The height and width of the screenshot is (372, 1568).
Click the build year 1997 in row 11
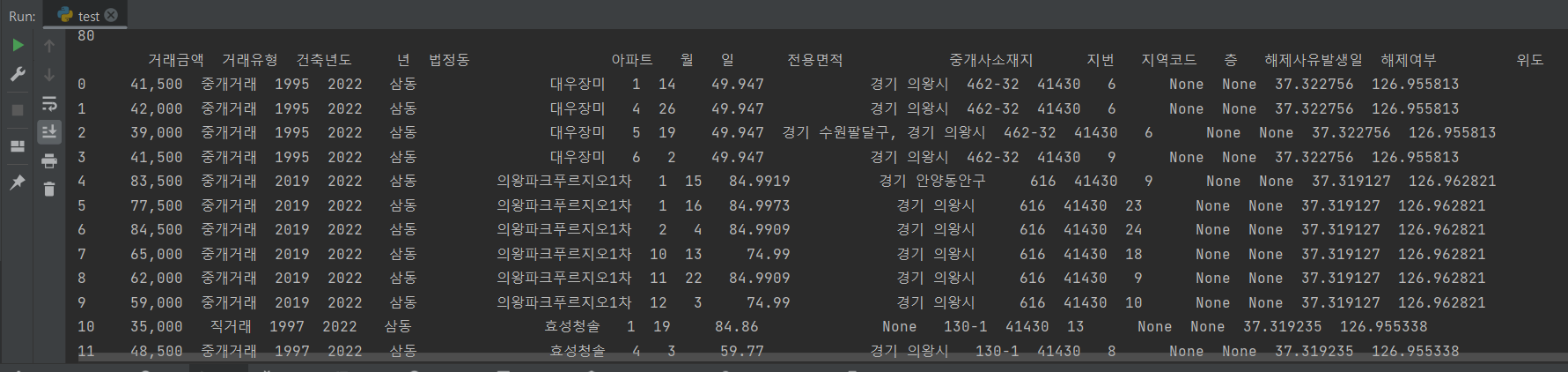coord(292,351)
